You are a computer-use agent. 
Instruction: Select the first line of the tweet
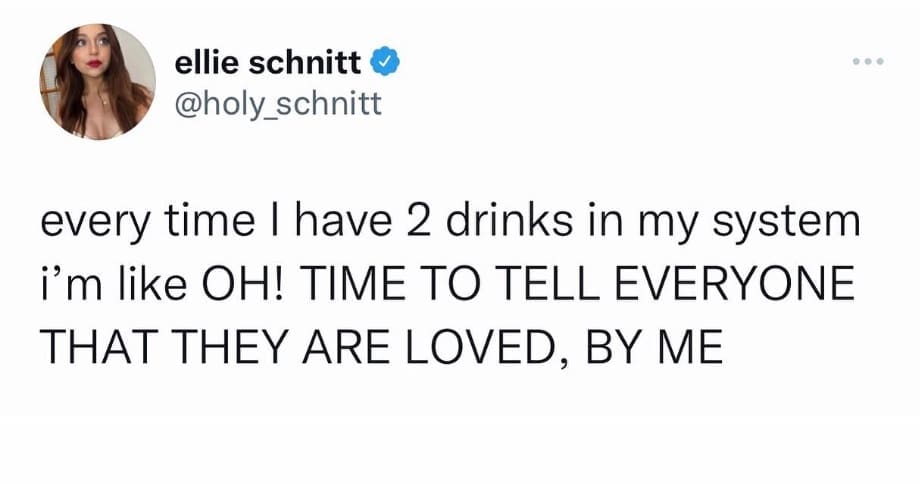coord(449,223)
